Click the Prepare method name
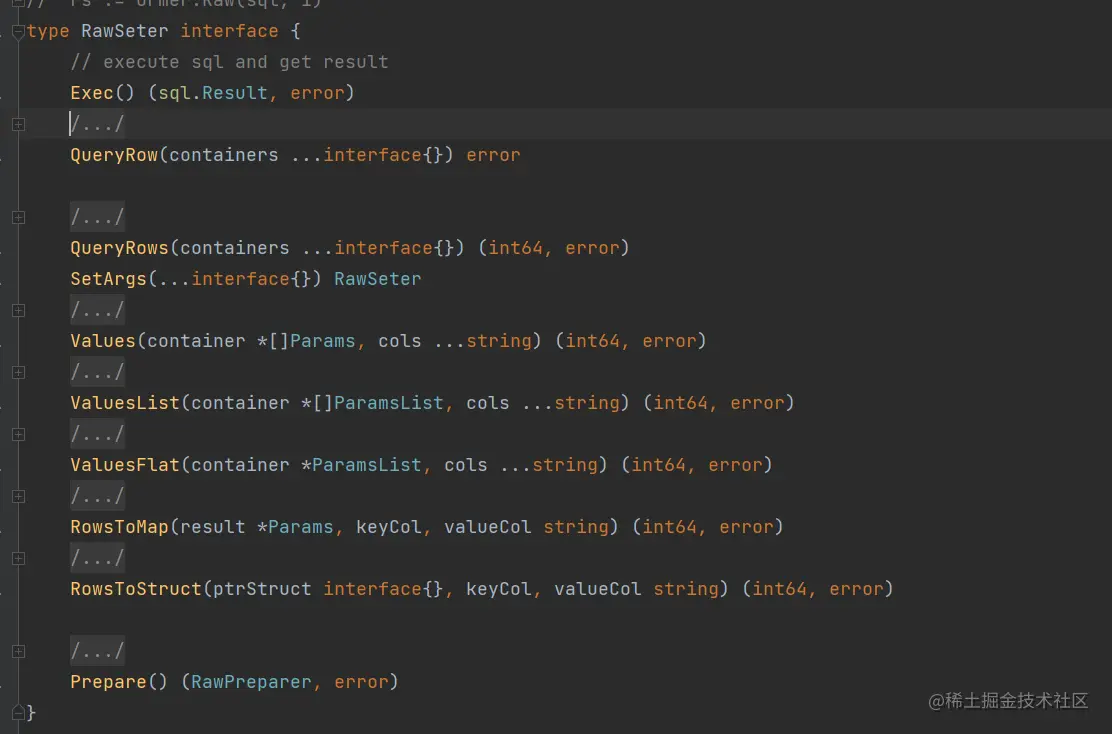 (x=108, y=682)
